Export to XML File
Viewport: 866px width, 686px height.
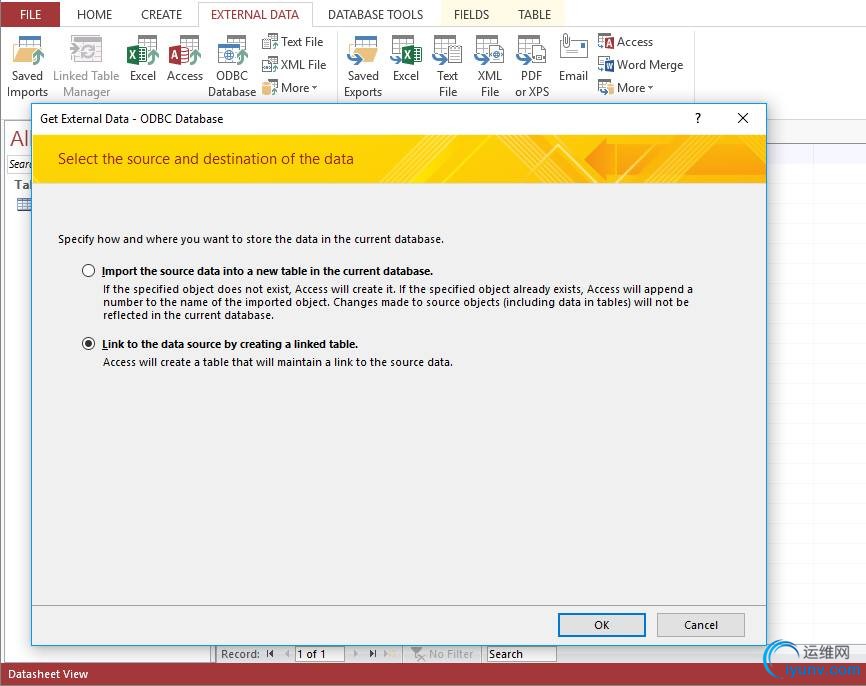[x=489, y=66]
